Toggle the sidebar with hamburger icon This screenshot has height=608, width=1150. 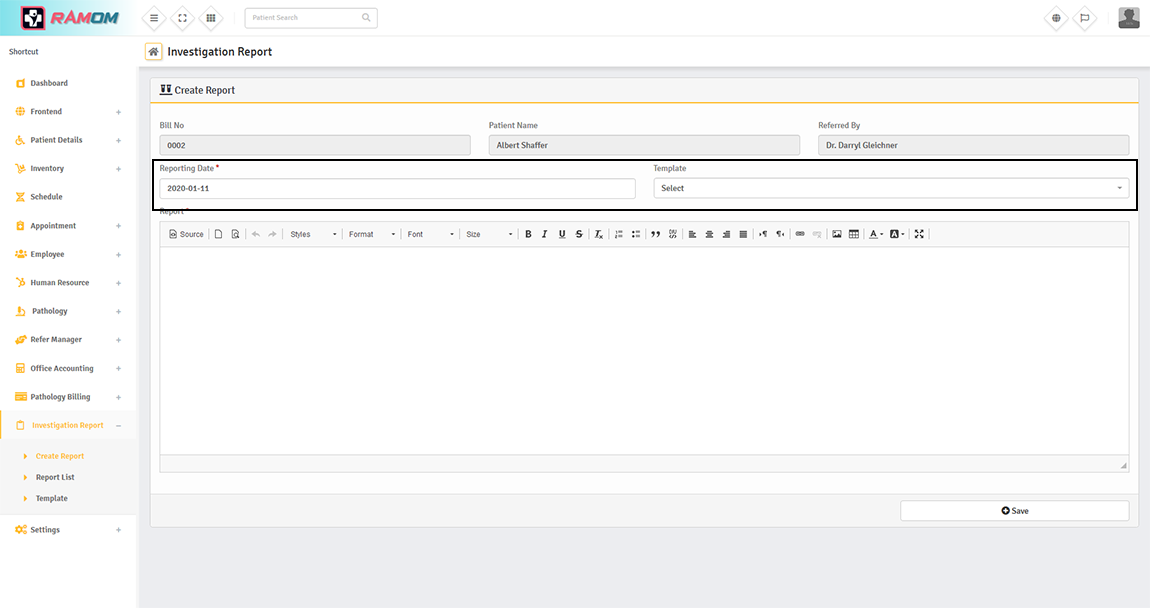tap(153, 18)
